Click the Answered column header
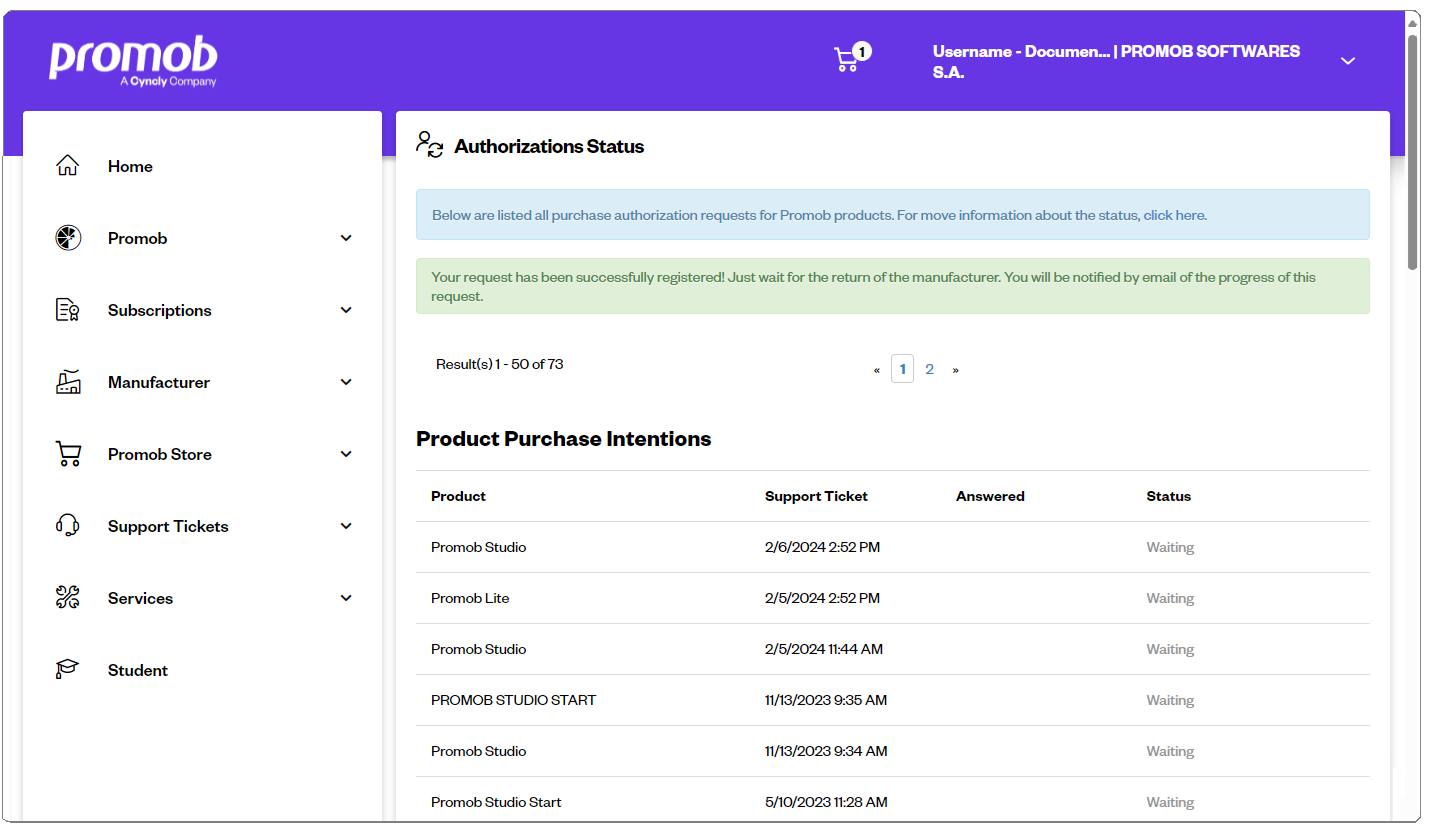This screenshot has width=1442, height=835. [990, 496]
